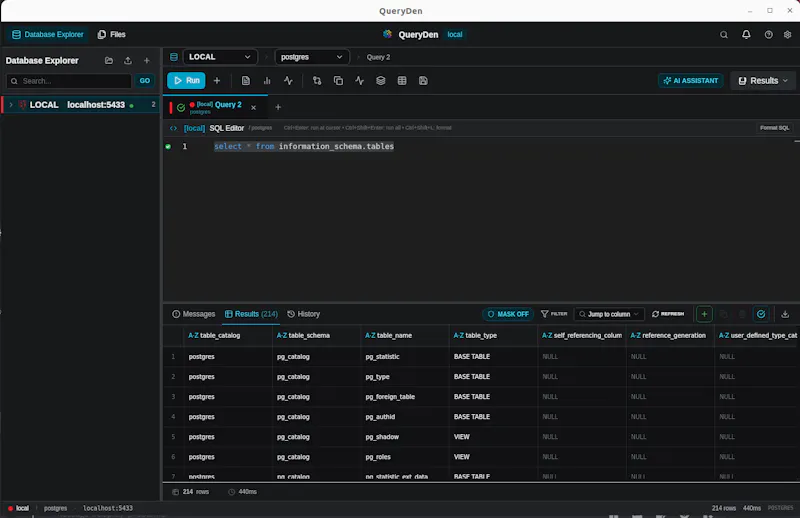Click the open folder icon in Database Explorer
Screen dimensions: 800x518
pos(109,61)
